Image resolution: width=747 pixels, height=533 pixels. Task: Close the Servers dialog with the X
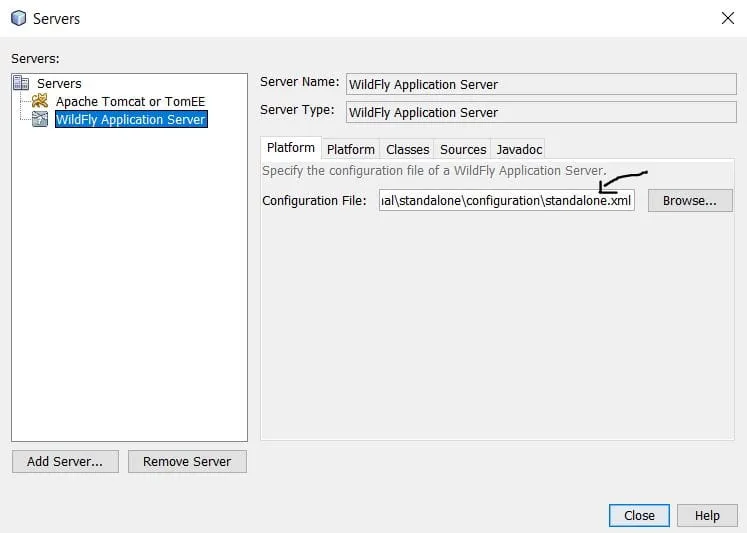[727, 18]
